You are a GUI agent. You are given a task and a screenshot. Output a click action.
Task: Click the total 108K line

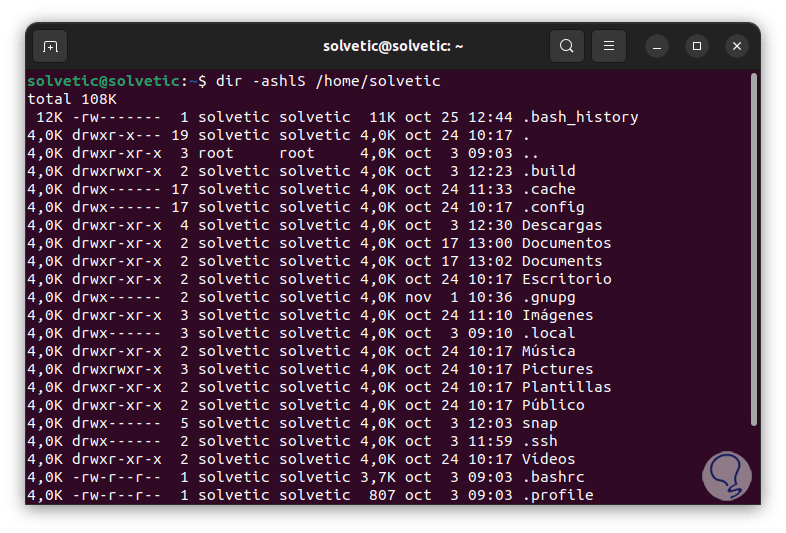pyautogui.click(x=72, y=99)
